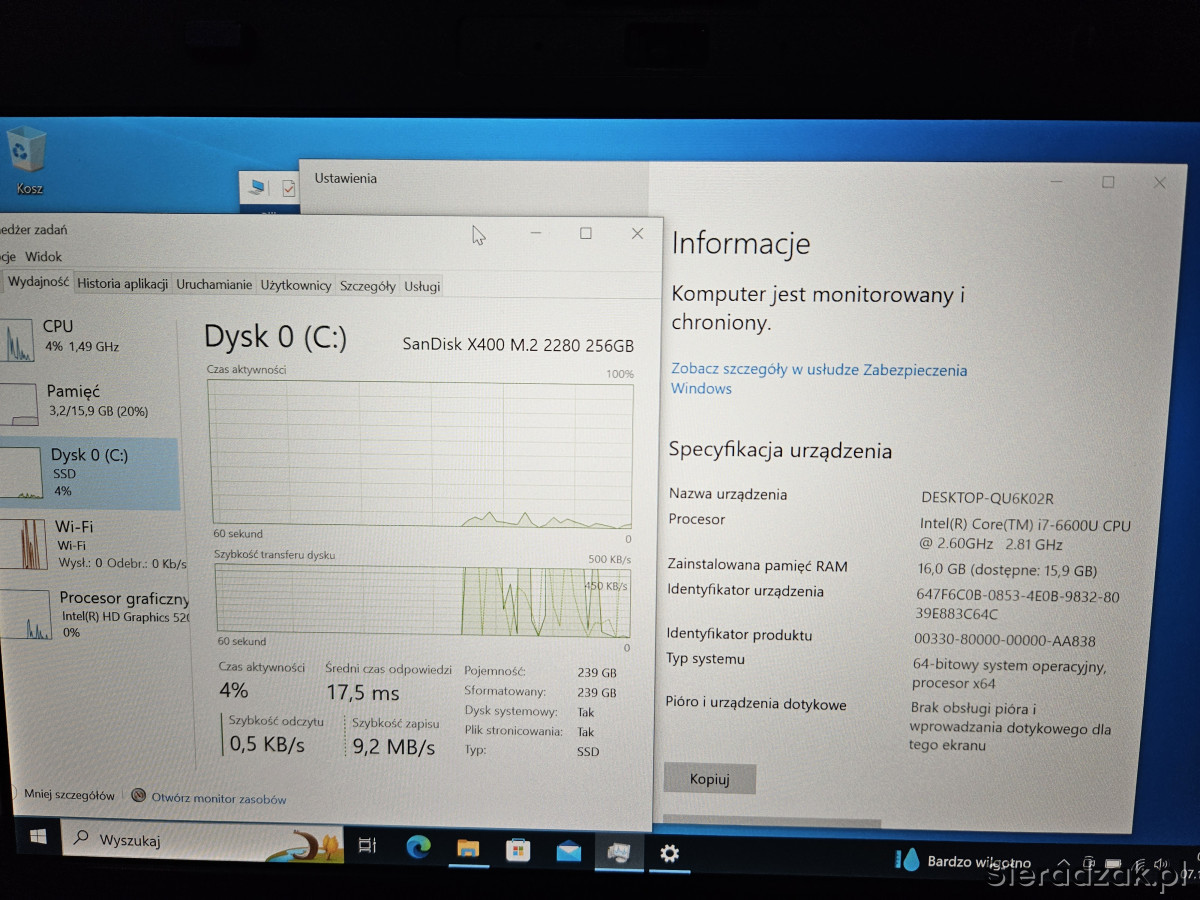The width and height of the screenshot is (1200, 900).
Task: Open Task View from the taskbar
Action: point(367,846)
